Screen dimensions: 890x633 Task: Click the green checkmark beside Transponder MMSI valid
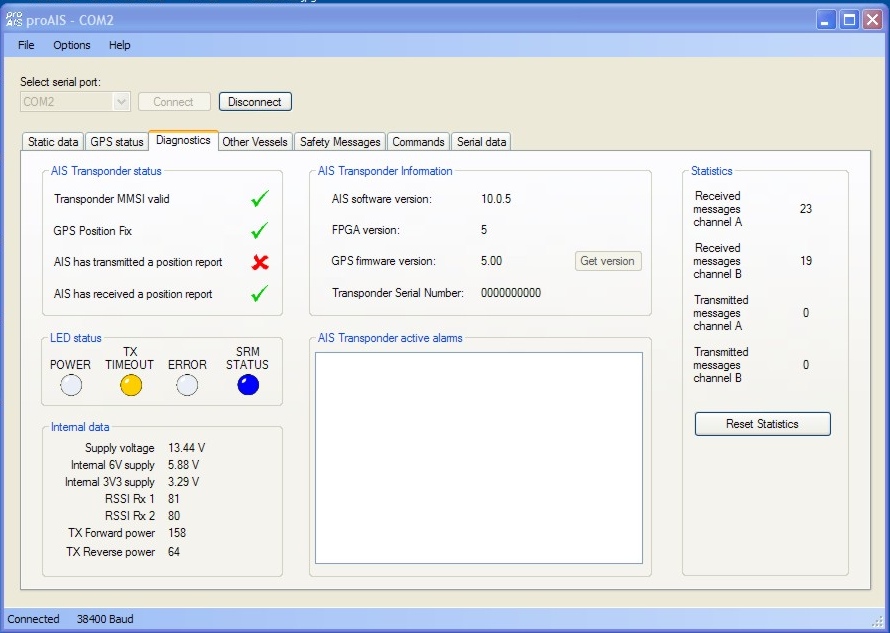(259, 199)
